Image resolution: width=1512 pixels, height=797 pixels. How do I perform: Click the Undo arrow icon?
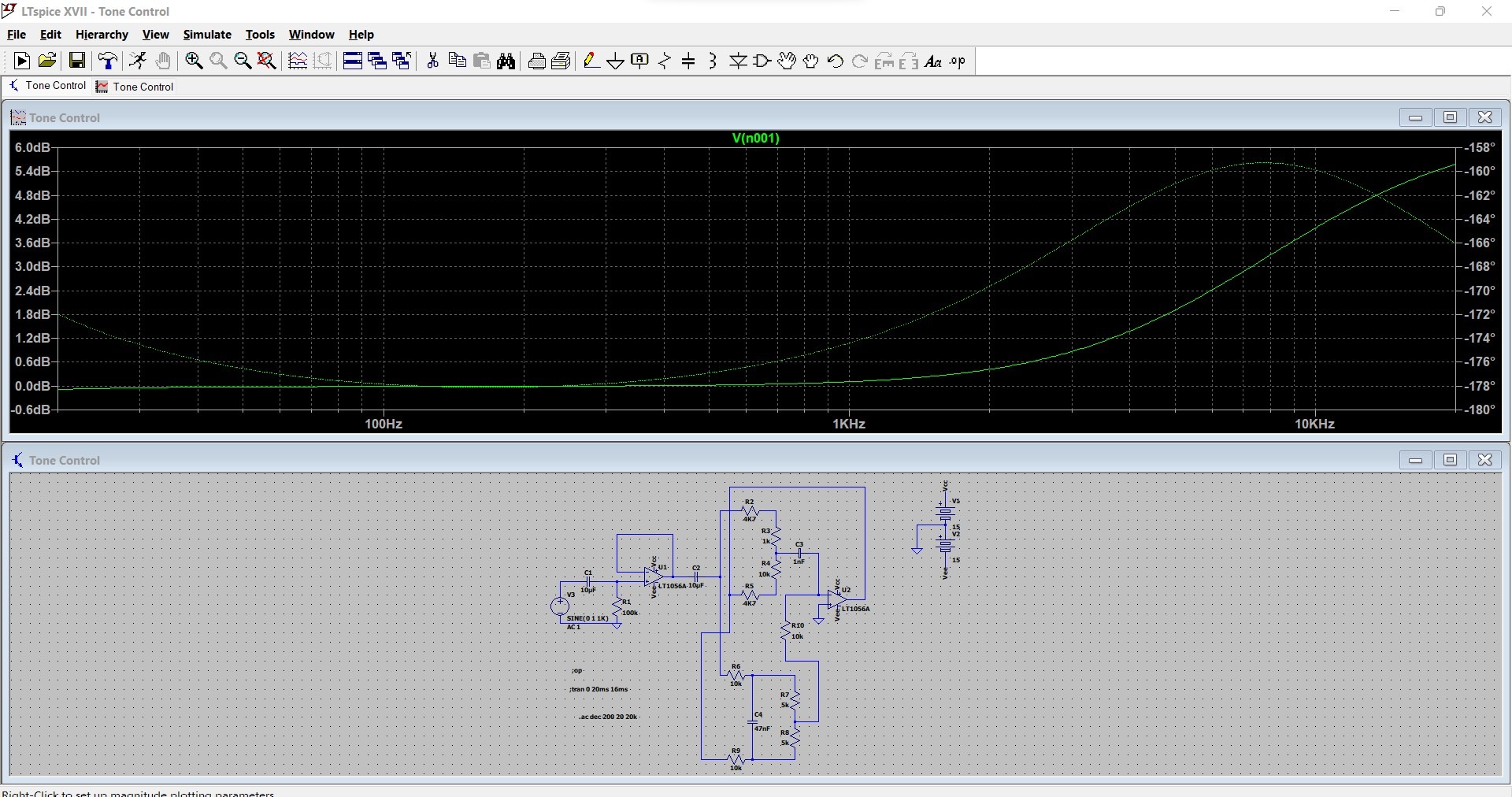pyautogui.click(x=836, y=61)
